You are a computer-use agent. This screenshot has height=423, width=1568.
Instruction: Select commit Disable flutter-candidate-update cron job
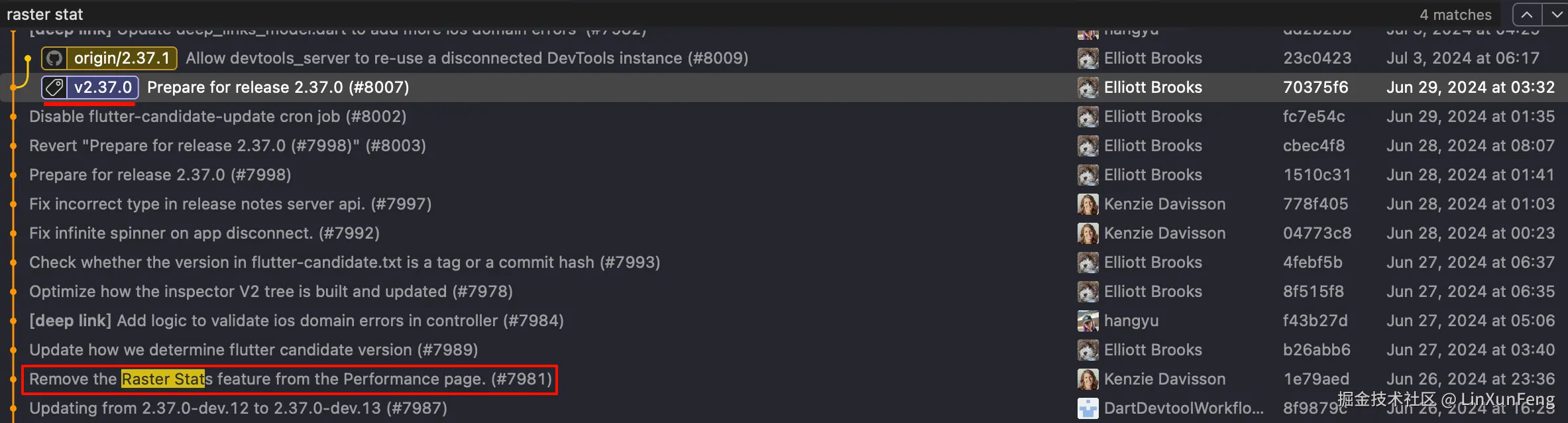click(x=217, y=117)
